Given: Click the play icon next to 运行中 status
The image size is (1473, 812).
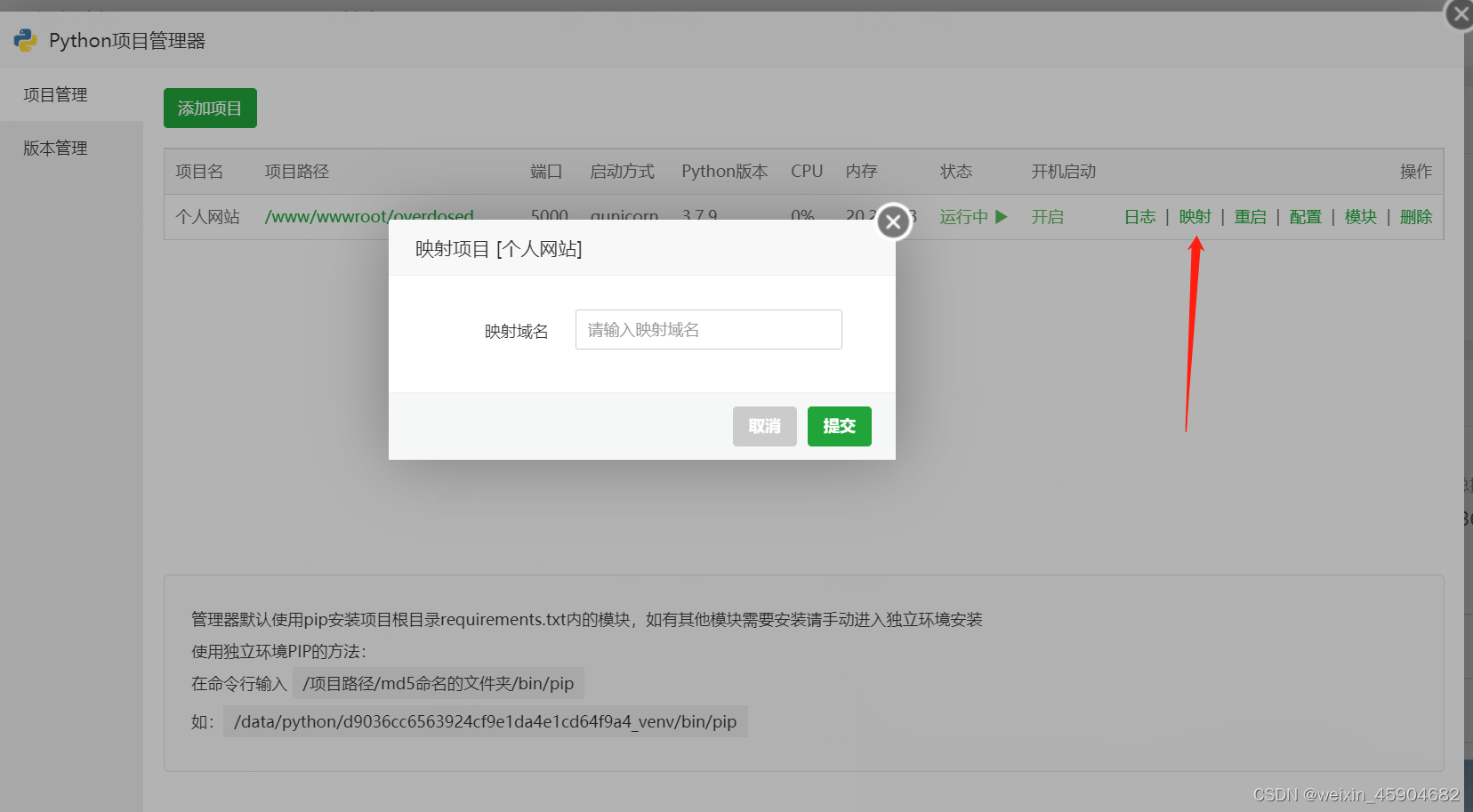Looking at the screenshot, I should point(1002,216).
